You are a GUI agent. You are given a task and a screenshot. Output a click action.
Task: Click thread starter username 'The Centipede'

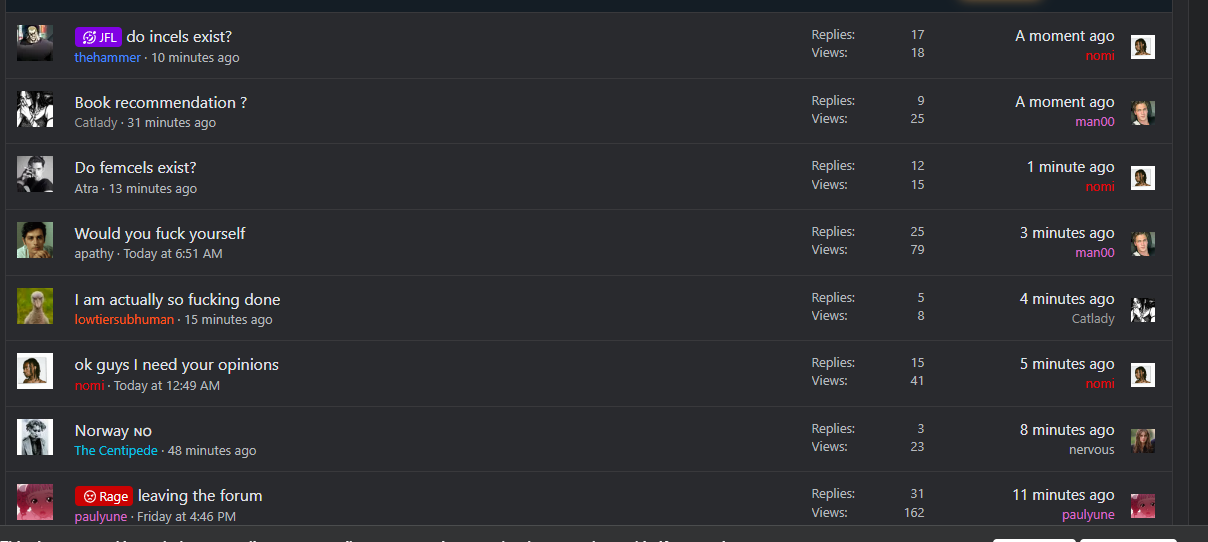pyautogui.click(x=116, y=451)
